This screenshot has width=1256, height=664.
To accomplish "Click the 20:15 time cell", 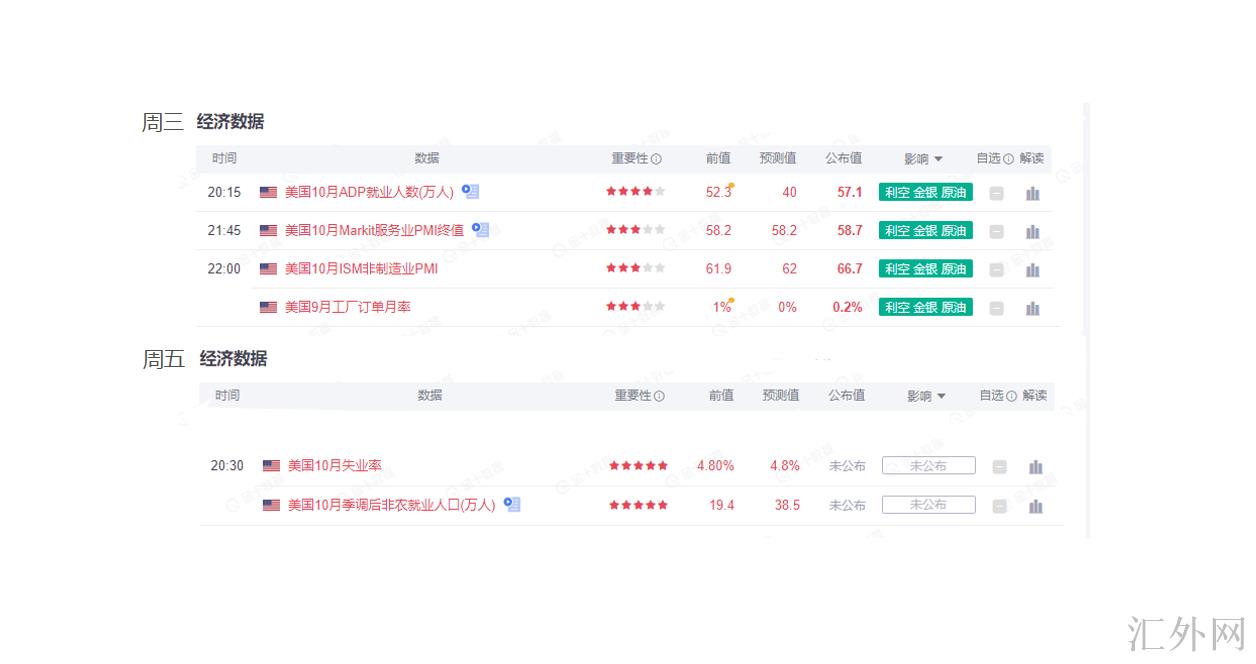I will 224,192.
